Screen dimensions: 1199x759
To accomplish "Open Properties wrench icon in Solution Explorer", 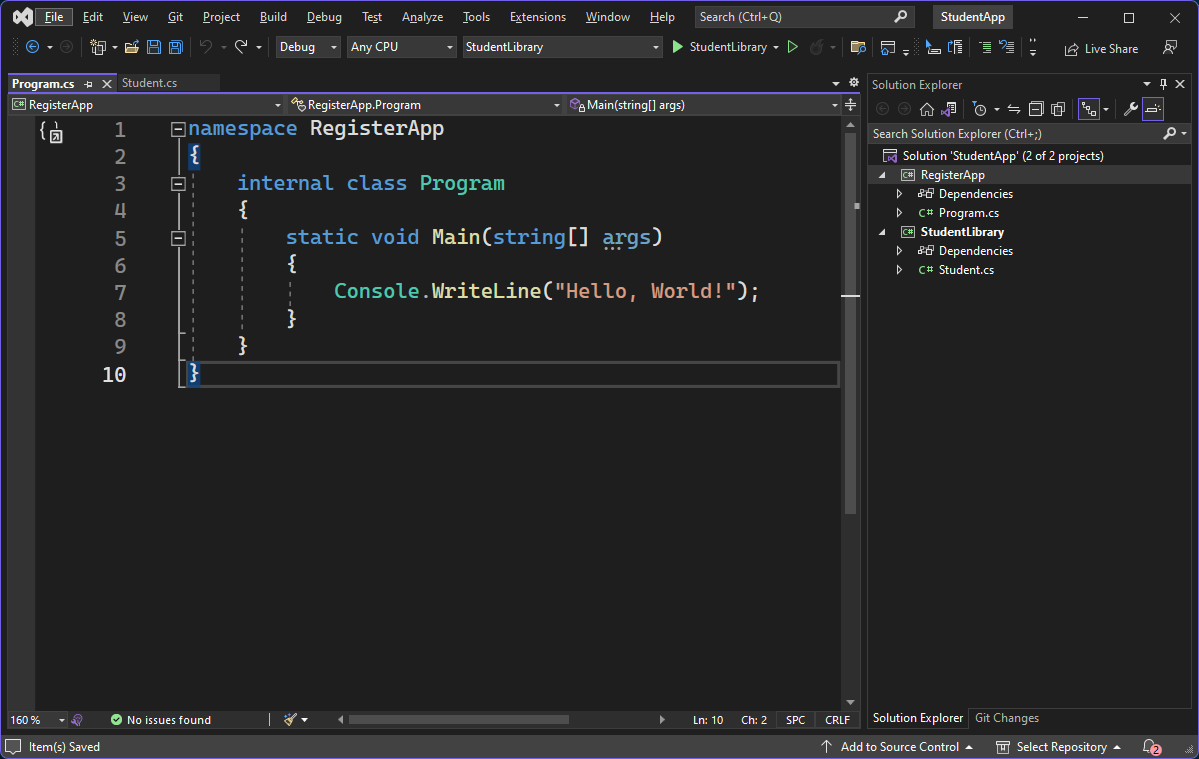I will (1130, 109).
